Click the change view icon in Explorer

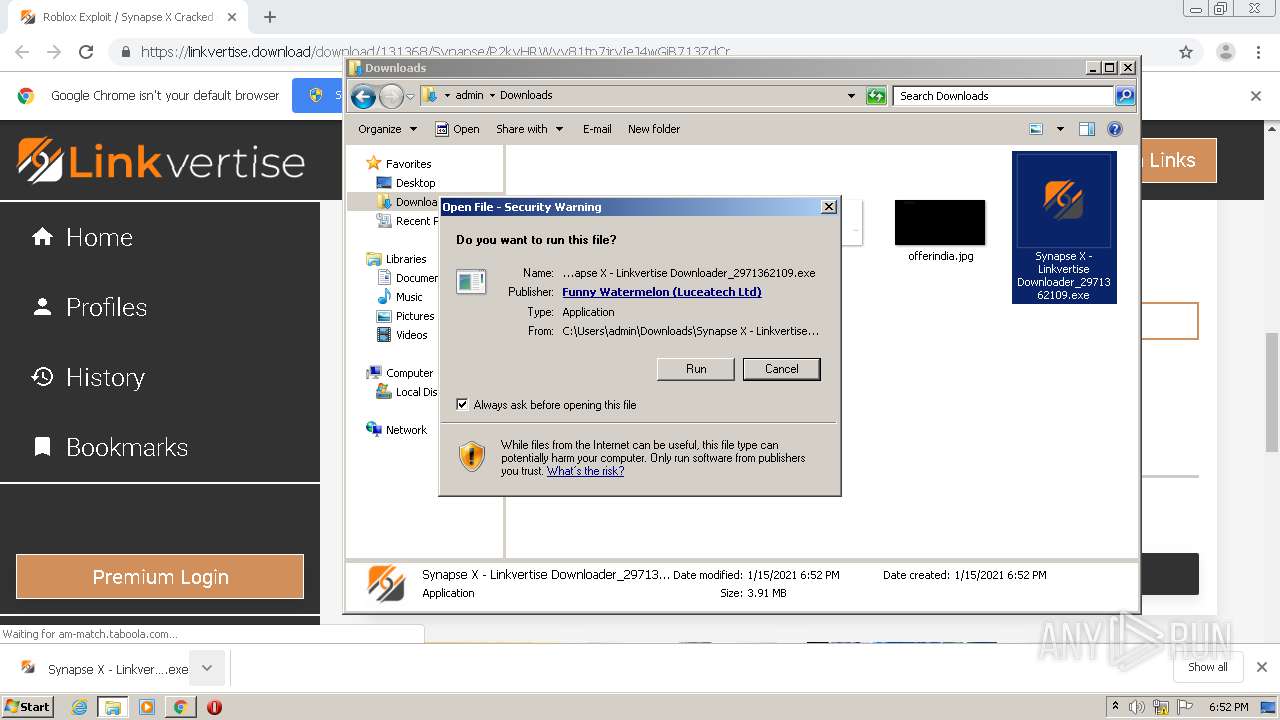click(x=1036, y=129)
